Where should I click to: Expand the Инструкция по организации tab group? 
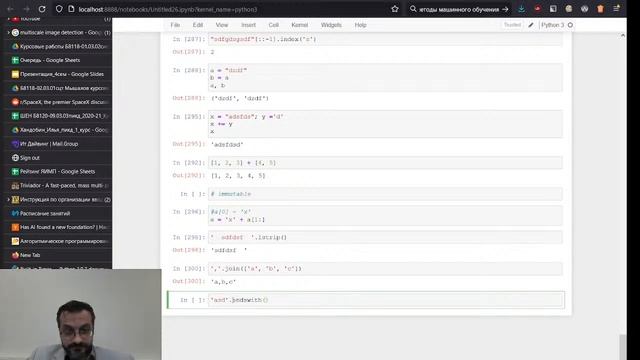pos(8,200)
